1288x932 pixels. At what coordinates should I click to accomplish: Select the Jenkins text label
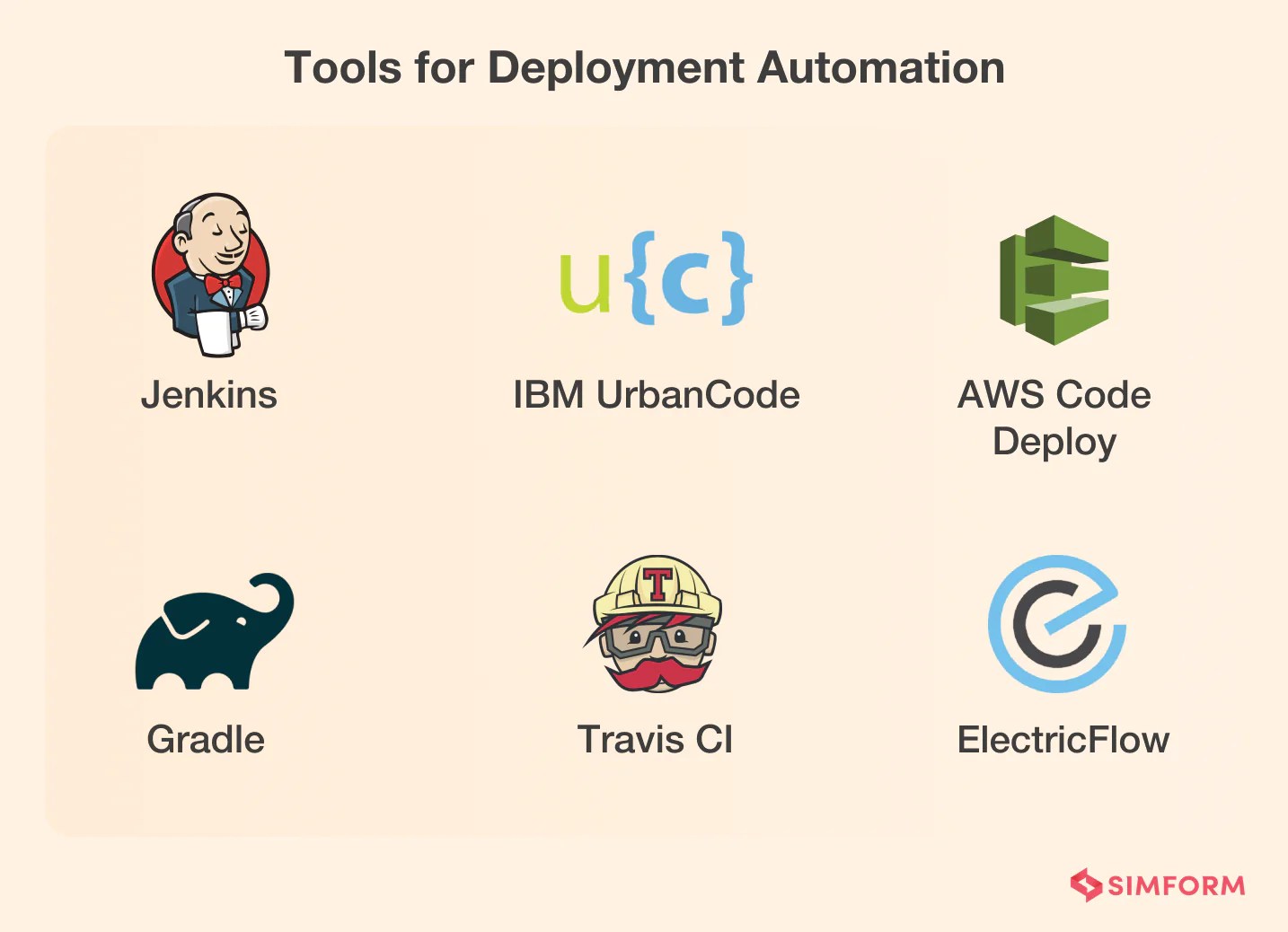(209, 395)
